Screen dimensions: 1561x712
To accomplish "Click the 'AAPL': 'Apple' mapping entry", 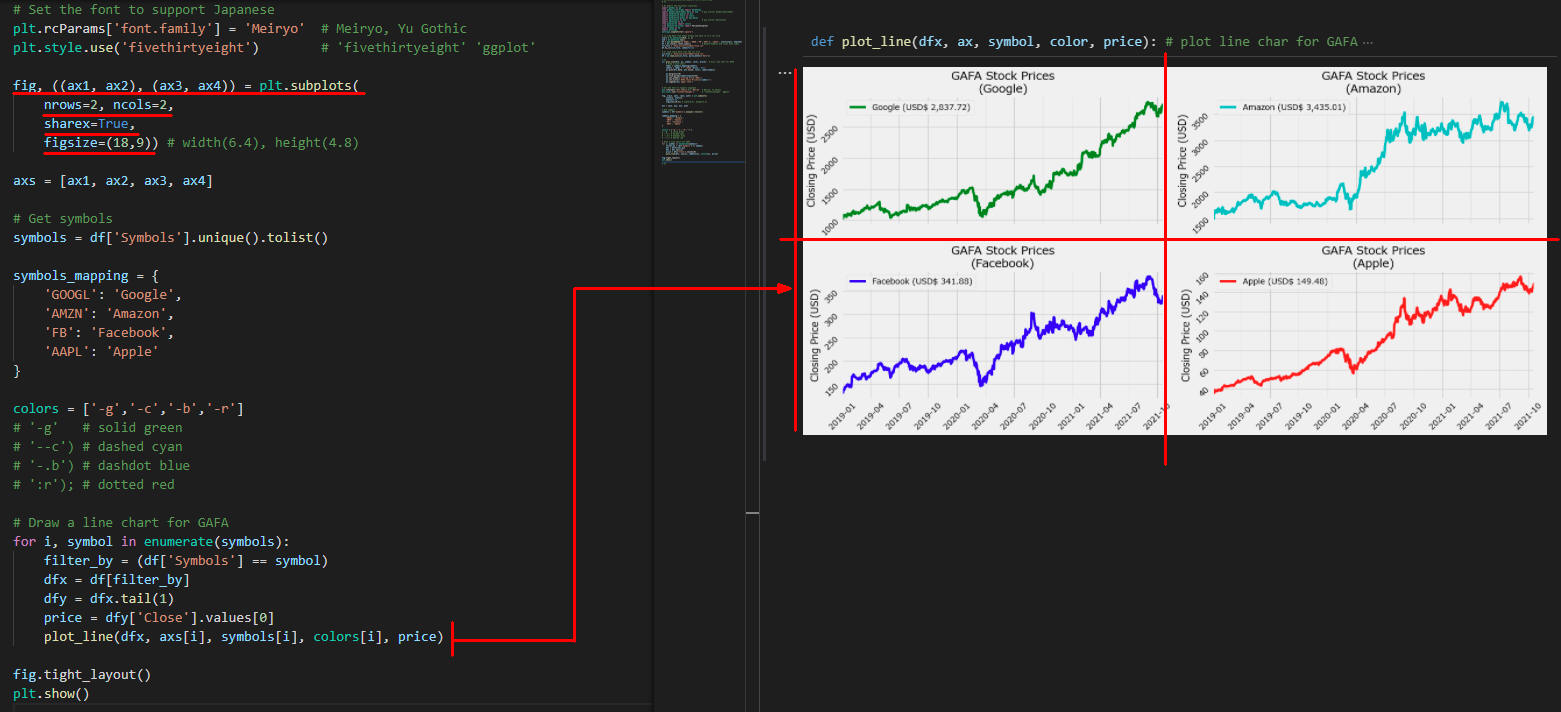I will (101, 351).
